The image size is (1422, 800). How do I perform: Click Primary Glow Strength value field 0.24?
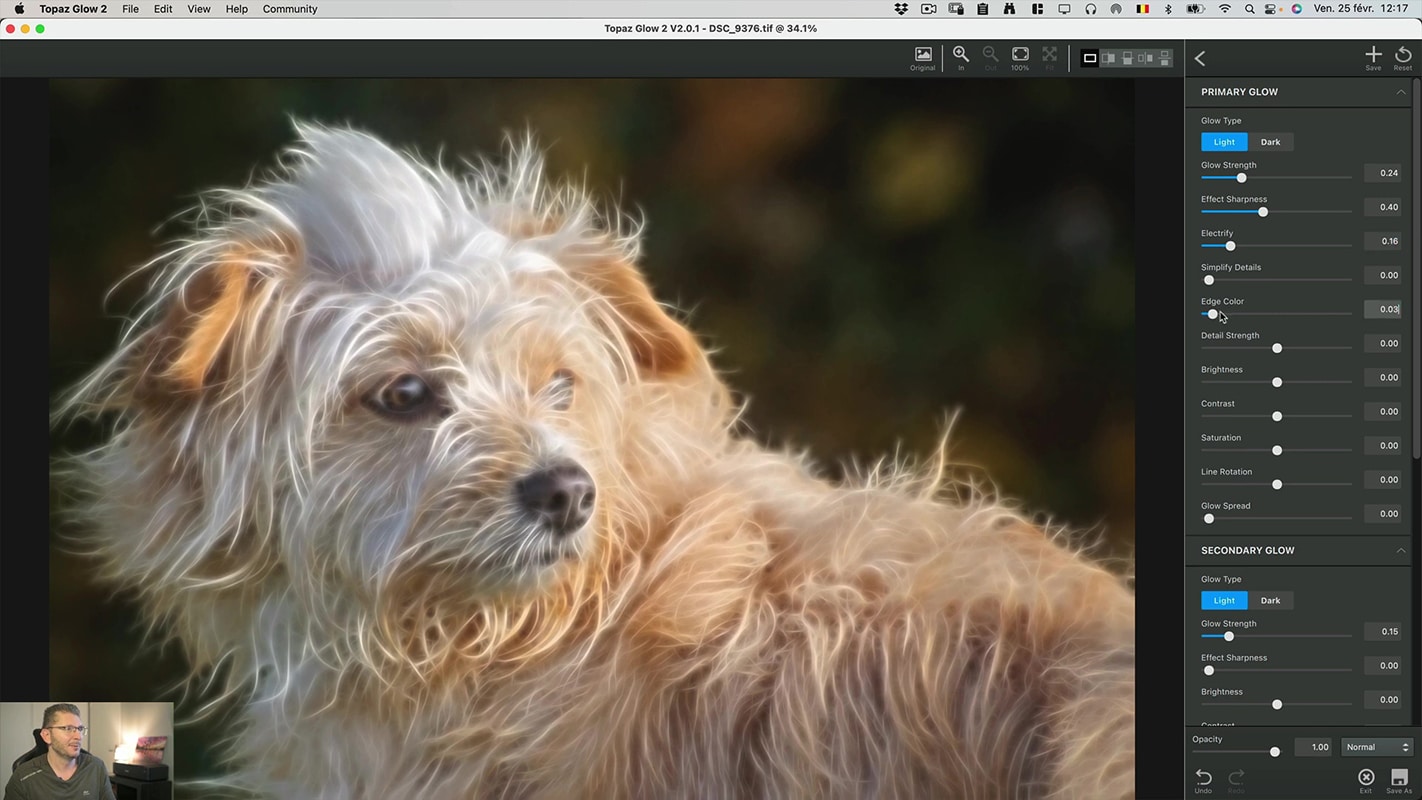coord(1383,173)
